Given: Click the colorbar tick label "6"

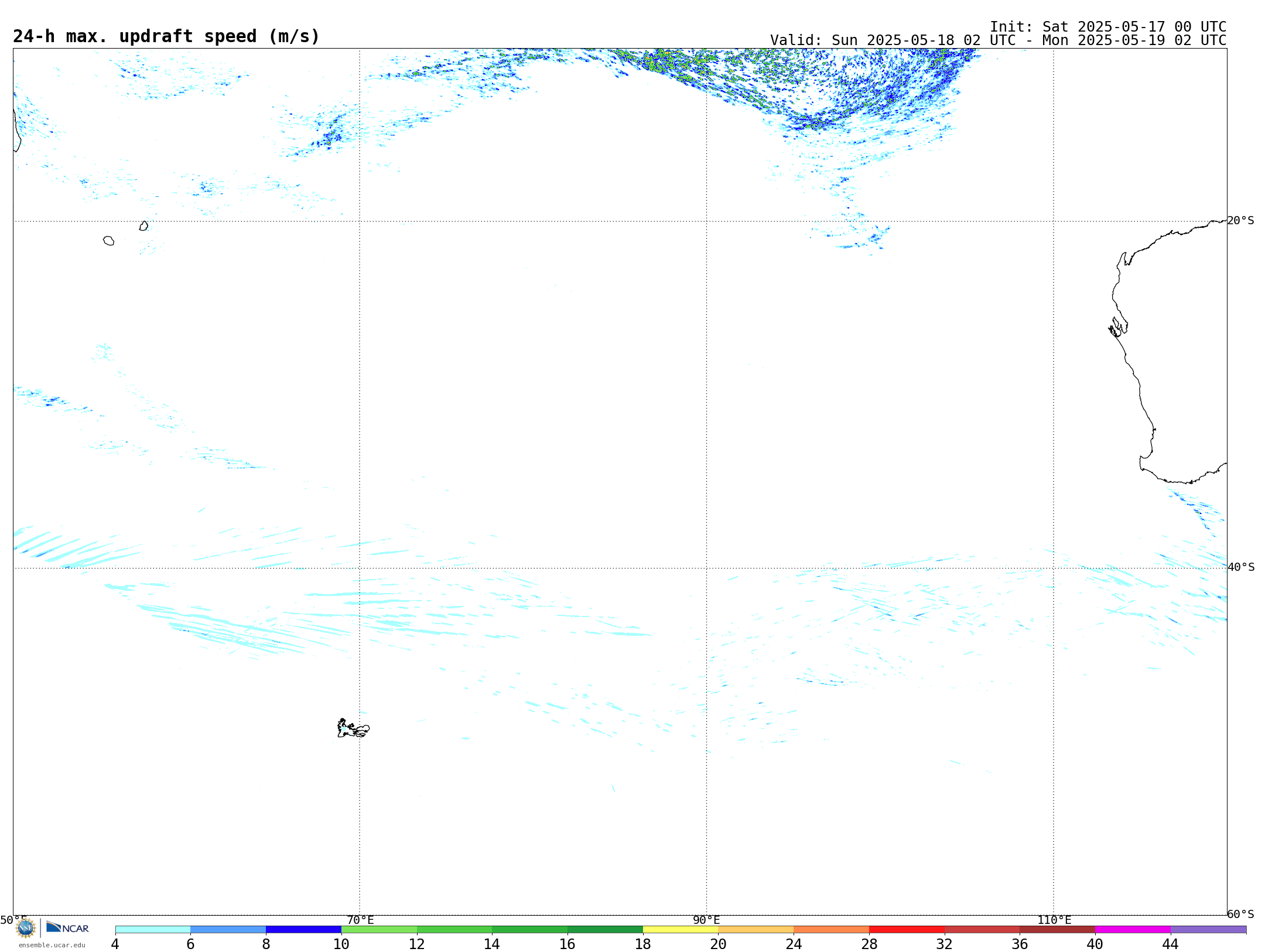Looking at the screenshot, I should 191,944.
